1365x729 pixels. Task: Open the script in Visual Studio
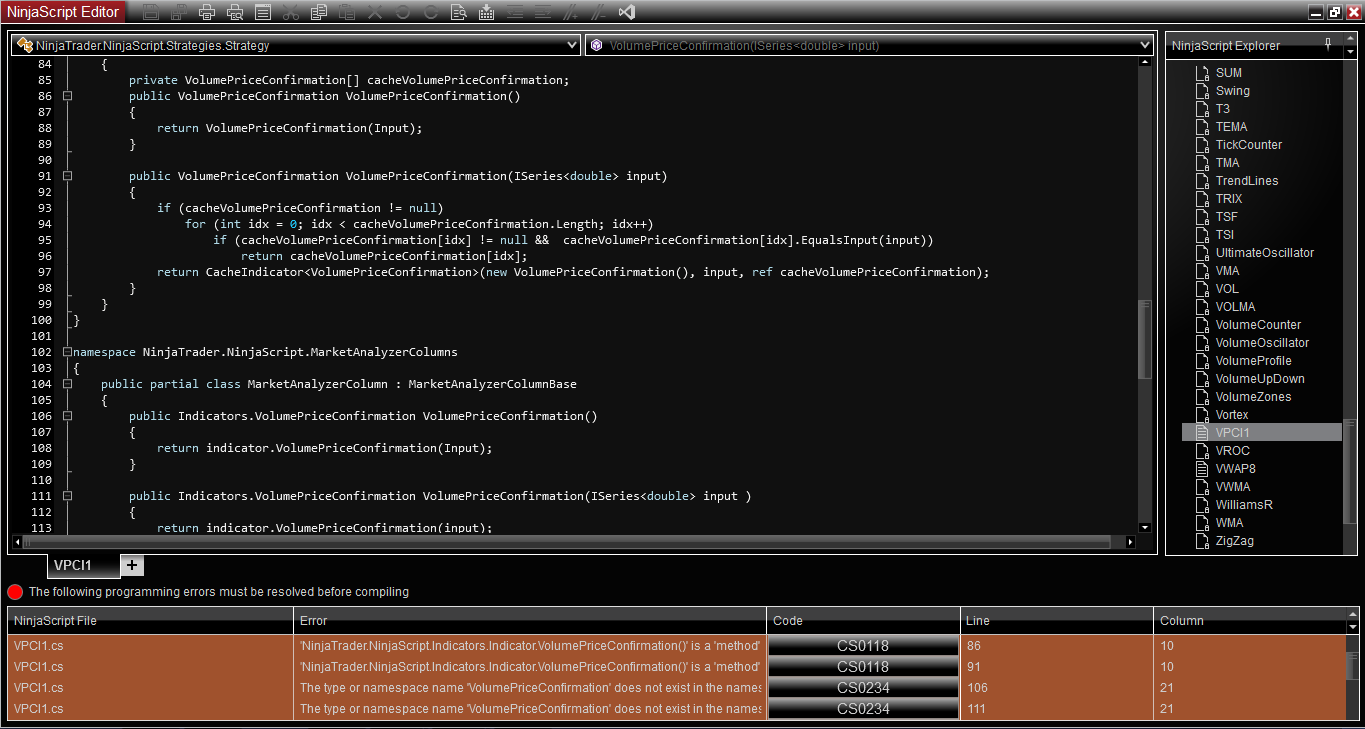pos(626,13)
